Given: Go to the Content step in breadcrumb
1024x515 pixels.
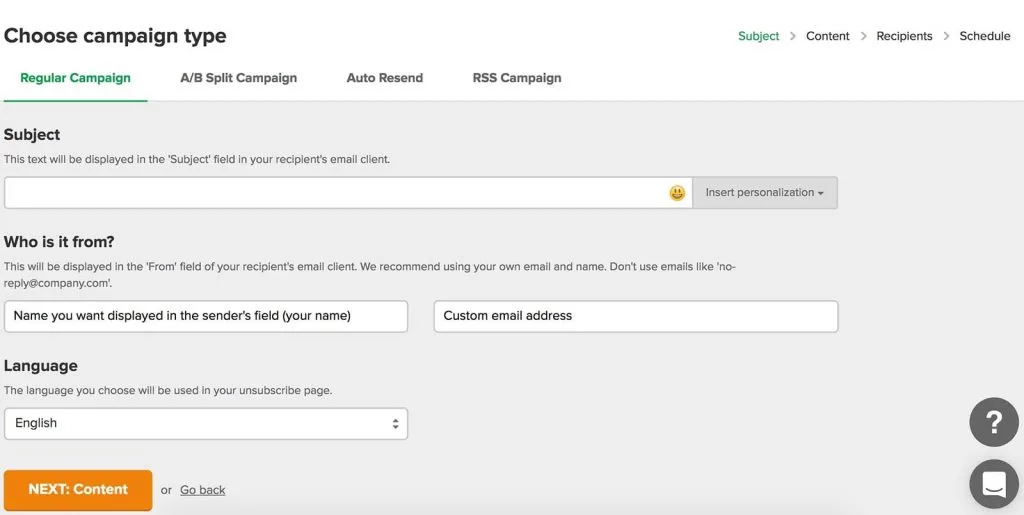Looking at the screenshot, I should (827, 36).
